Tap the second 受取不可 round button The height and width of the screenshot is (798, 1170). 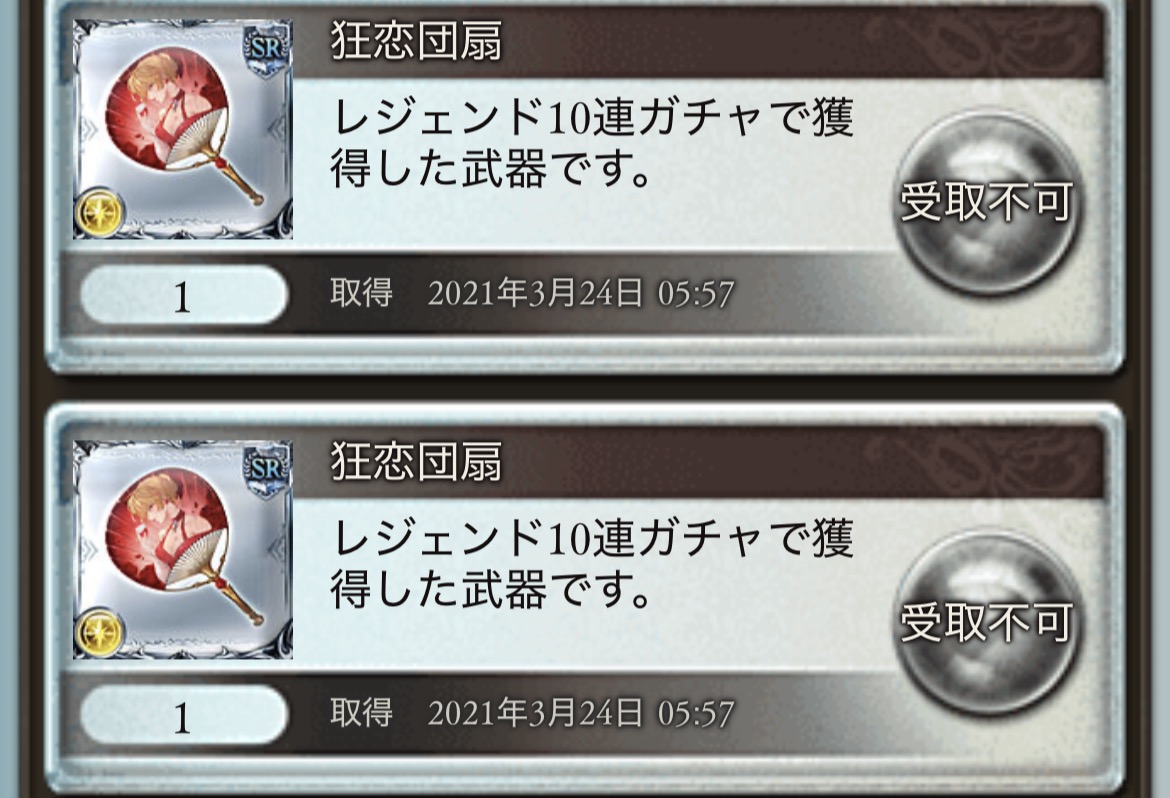pyautogui.click(x=986, y=623)
